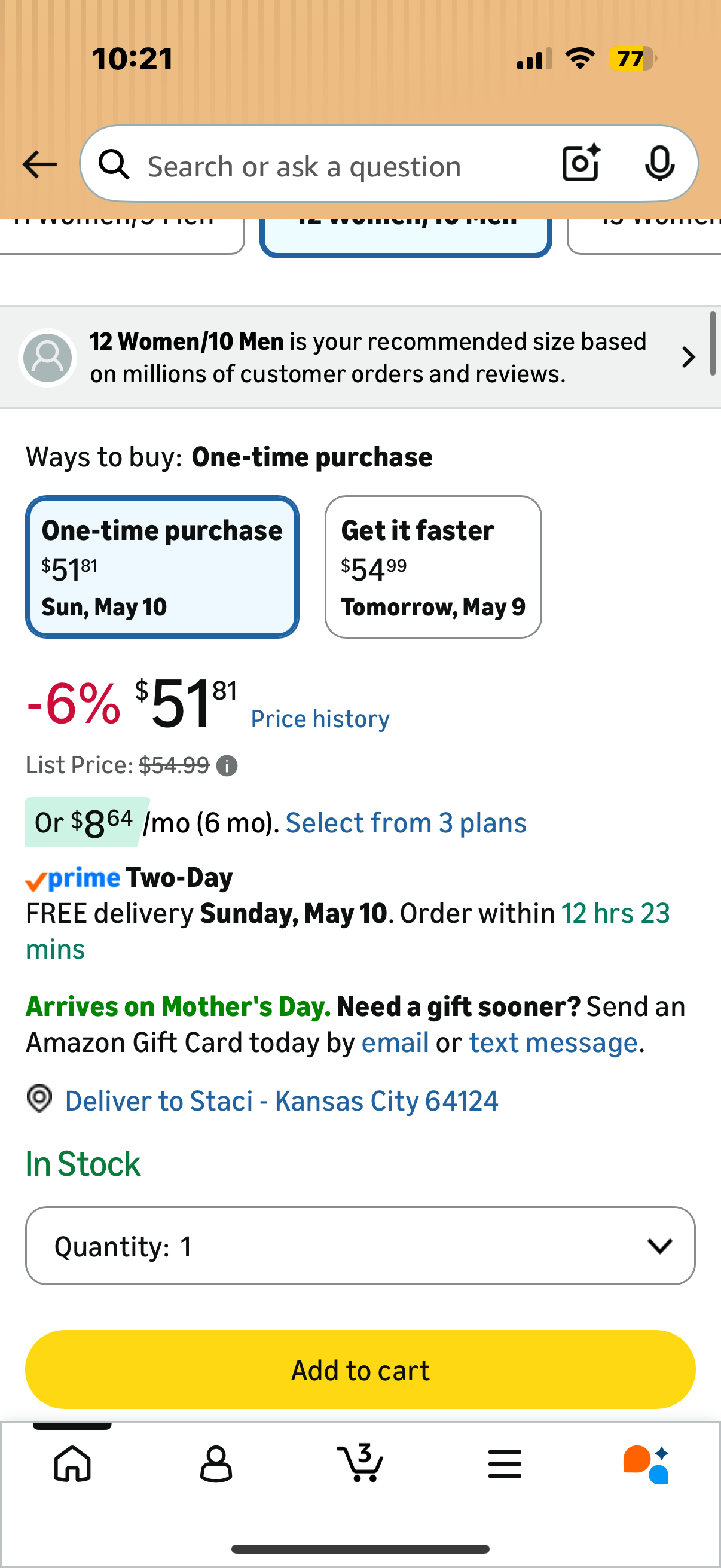Open the account profile icon
This screenshot has height=1568, width=721.
coord(216,1463)
